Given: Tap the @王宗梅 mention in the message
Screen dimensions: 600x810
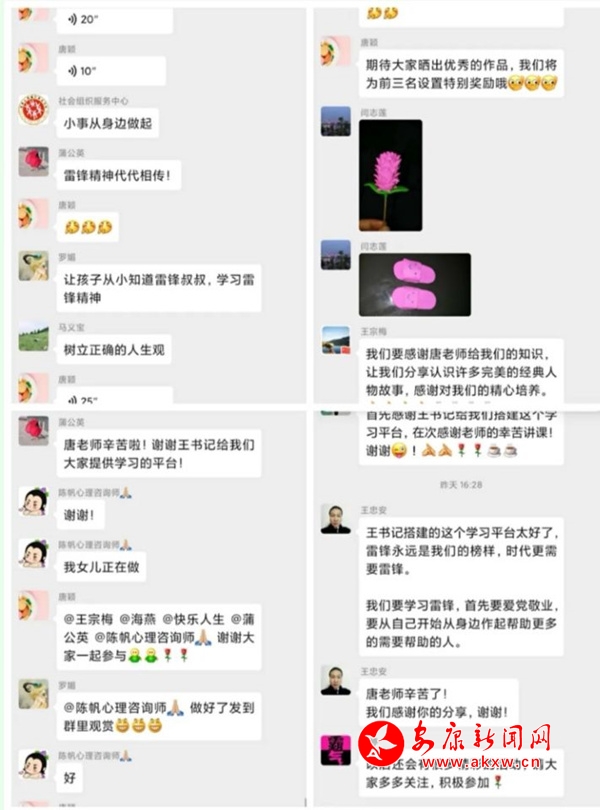Looking at the screenshot, I should coord(88,619).
